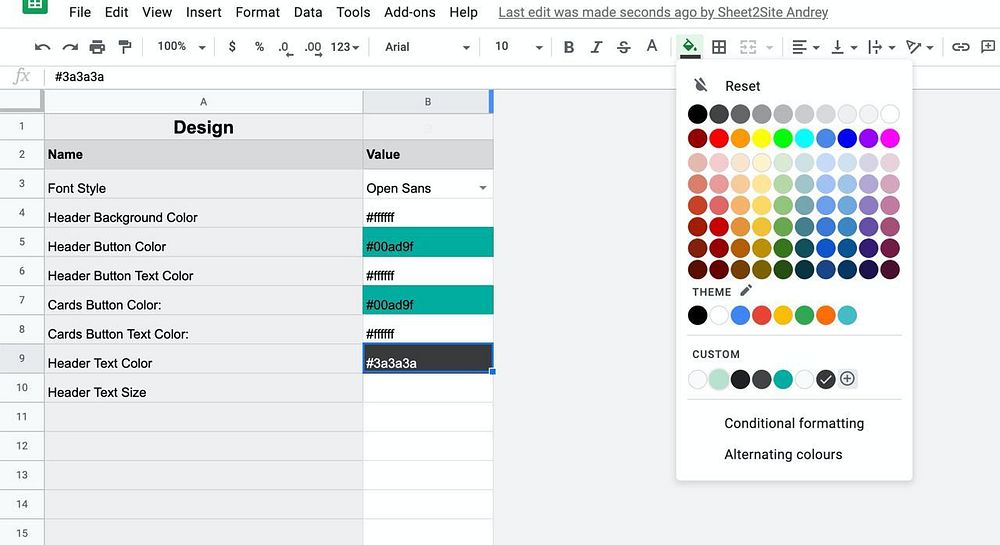Toggle bold formatting
The image size is (1000, 545).
(x=569, y=47)
